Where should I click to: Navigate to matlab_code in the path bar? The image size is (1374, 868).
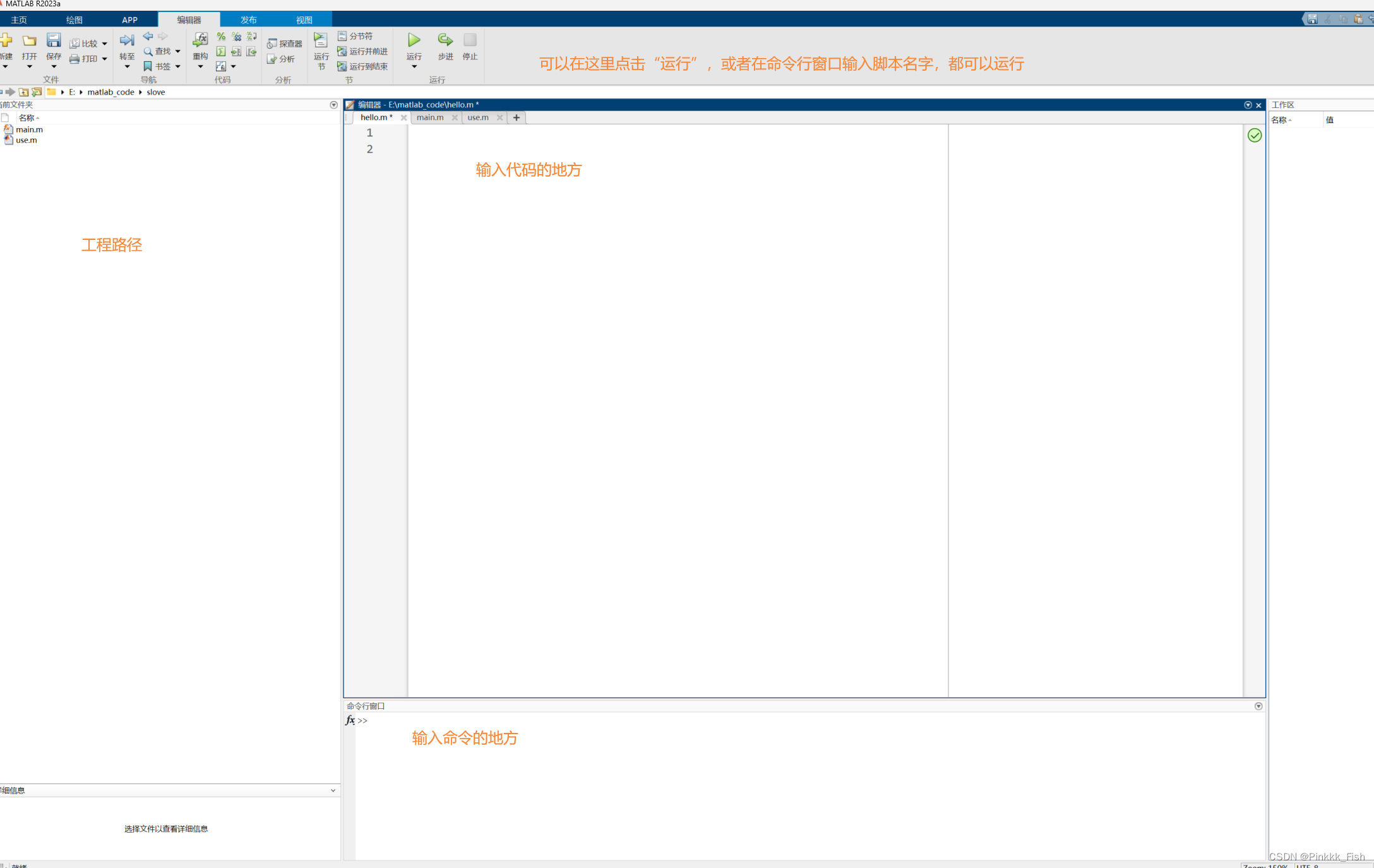[112, 92]
